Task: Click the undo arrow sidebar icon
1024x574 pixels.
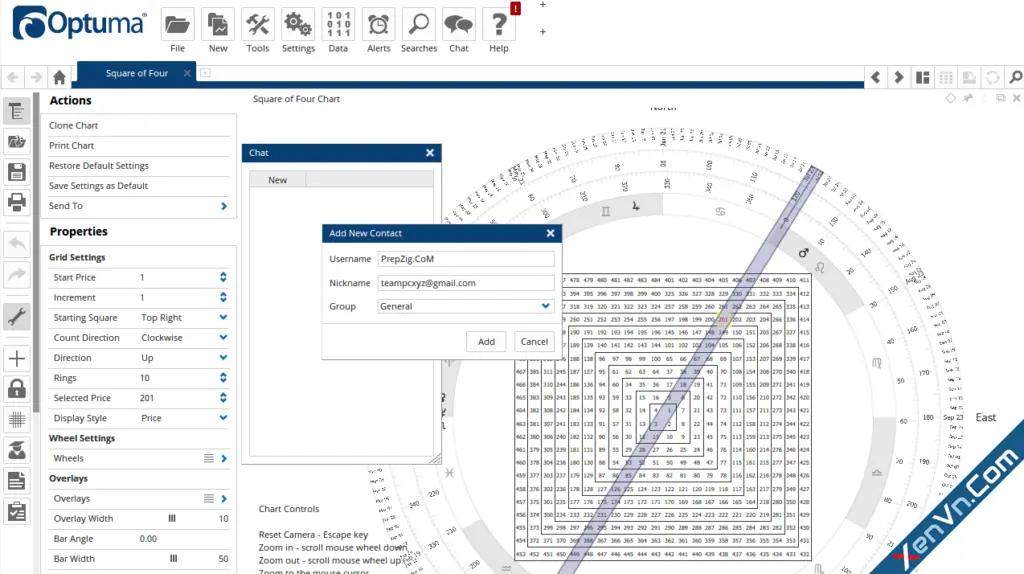Action: 17,244
